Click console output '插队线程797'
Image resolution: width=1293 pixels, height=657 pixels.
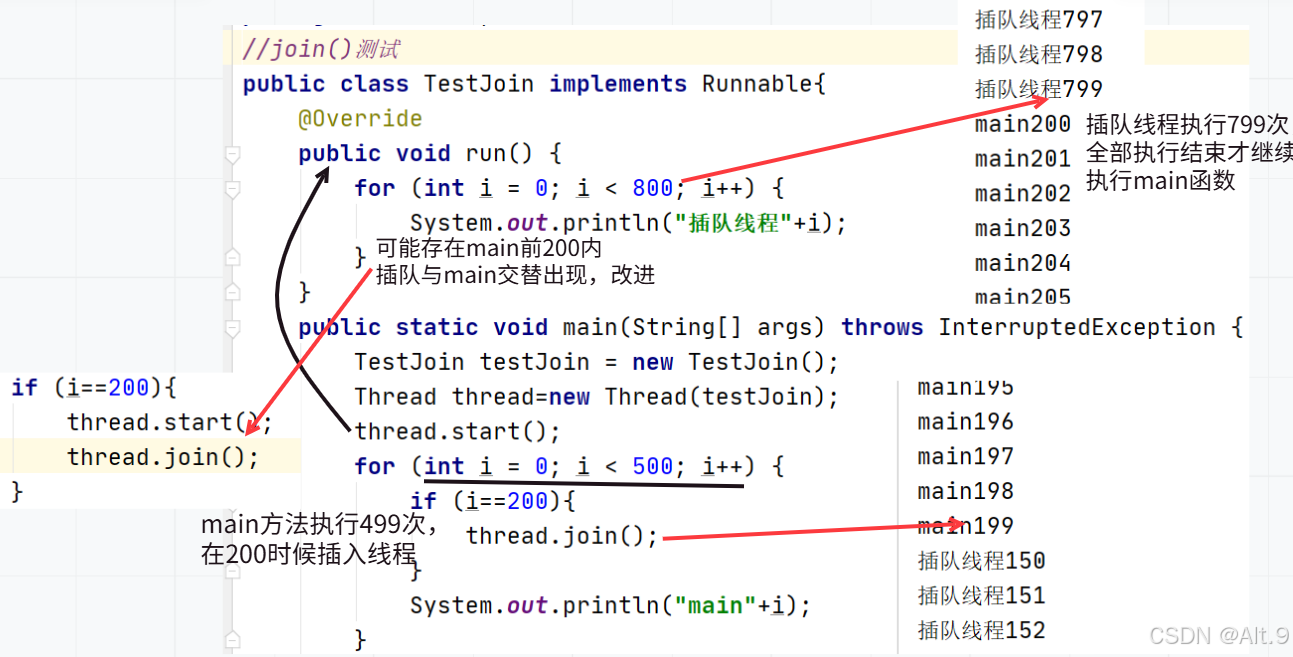(x=1039, y=19)
